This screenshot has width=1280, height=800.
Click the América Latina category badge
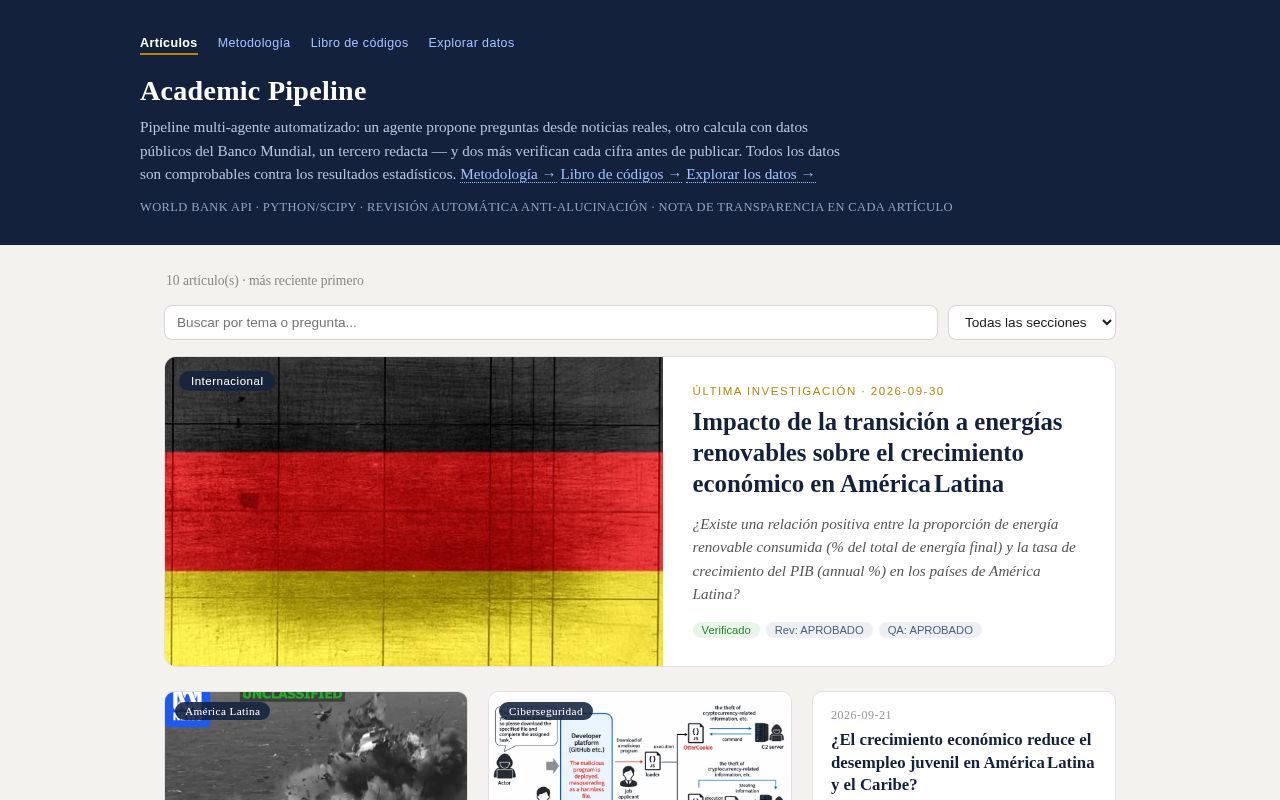tap(222, 711)
